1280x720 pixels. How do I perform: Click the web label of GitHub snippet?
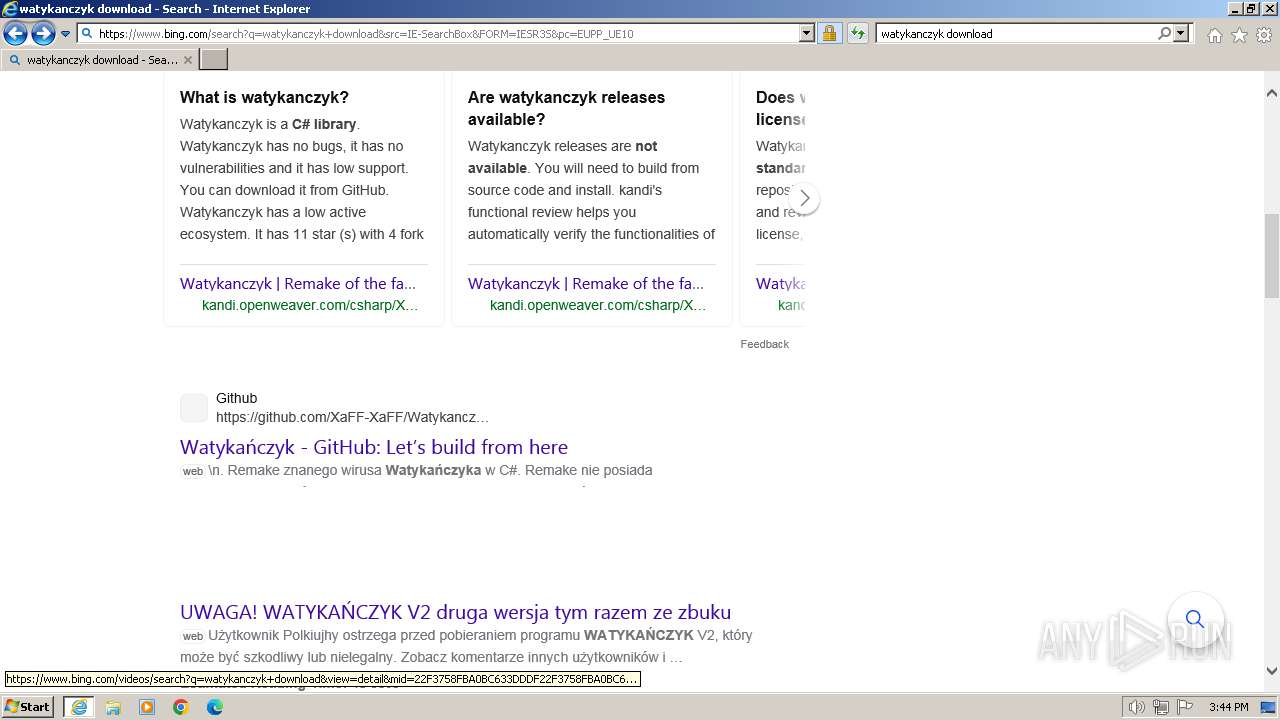(193, 471)
